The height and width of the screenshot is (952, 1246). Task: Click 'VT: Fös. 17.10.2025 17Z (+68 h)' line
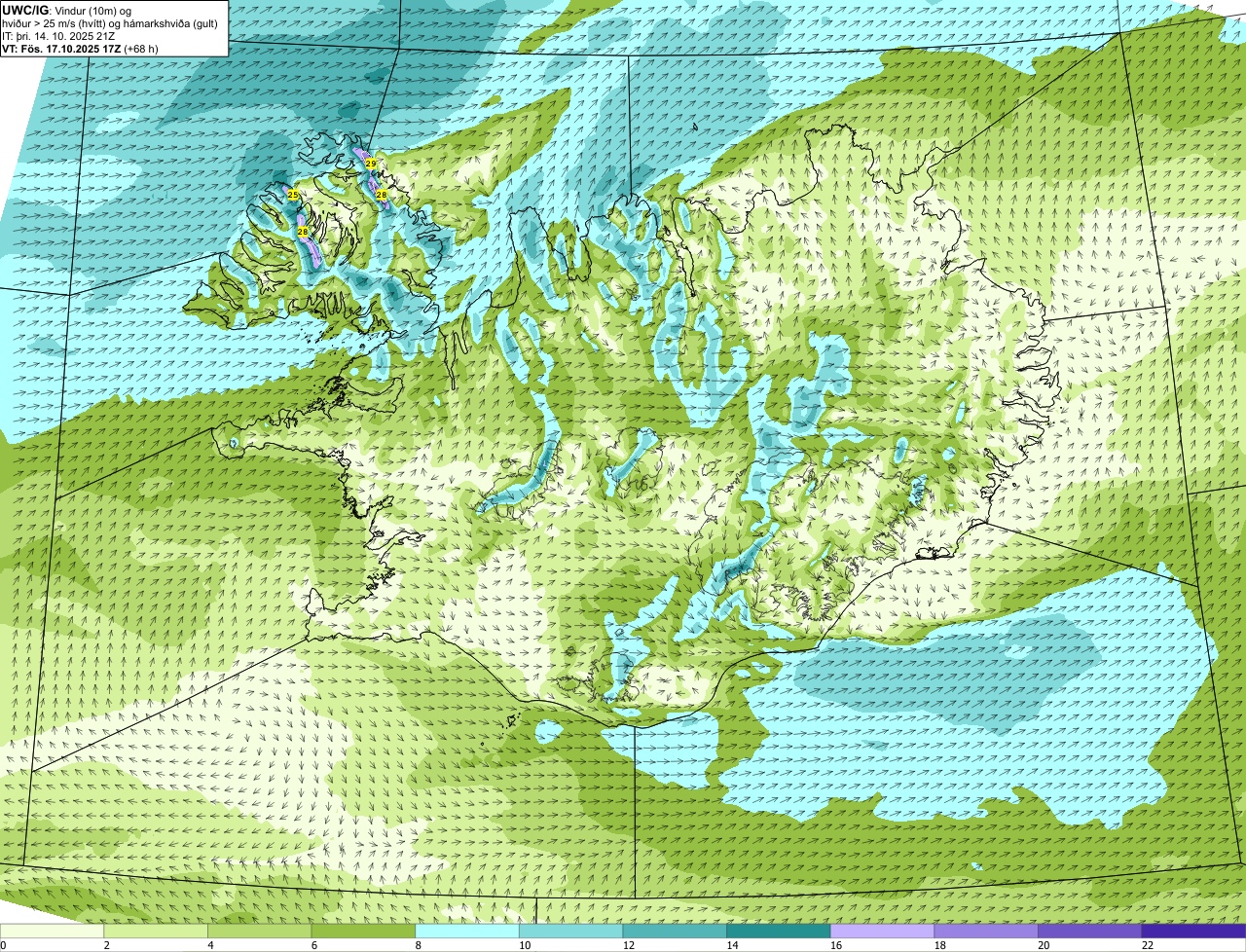[80, 49]
